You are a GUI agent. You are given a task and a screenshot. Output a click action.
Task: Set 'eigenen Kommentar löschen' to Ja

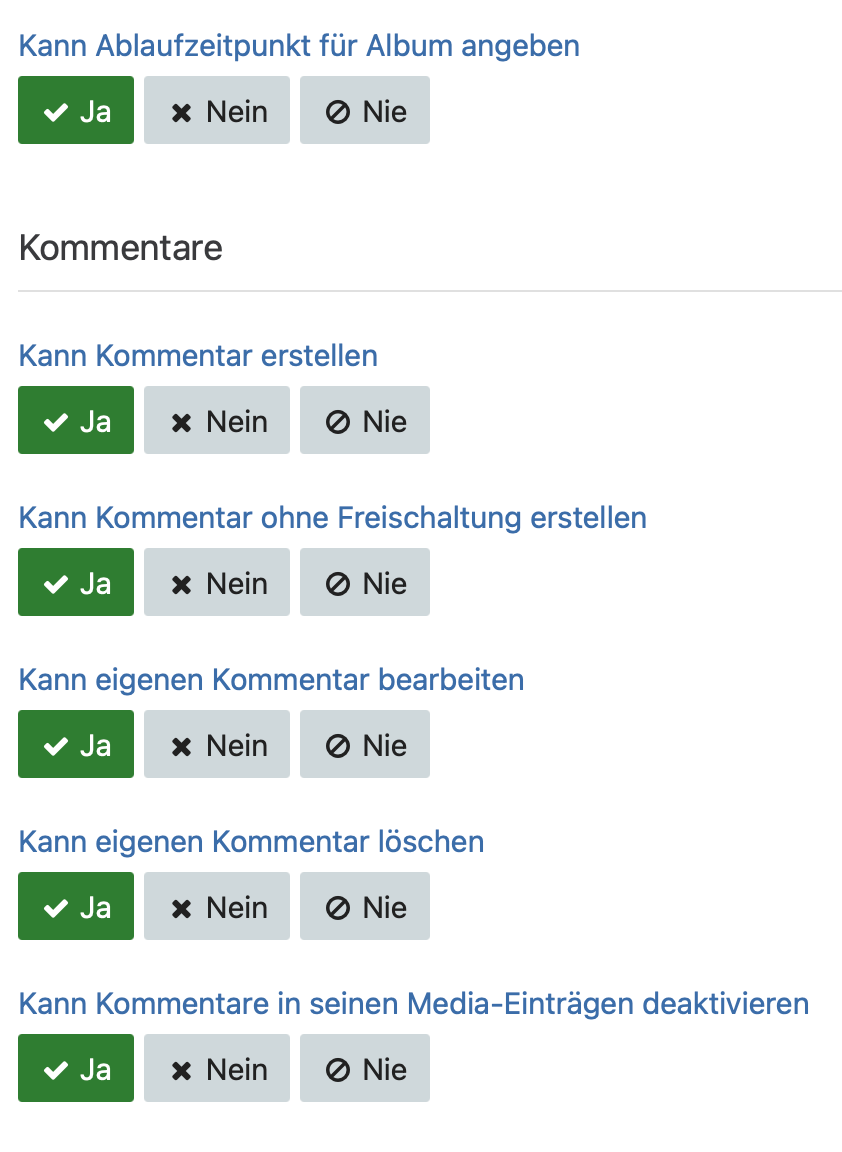coord(76,907)
